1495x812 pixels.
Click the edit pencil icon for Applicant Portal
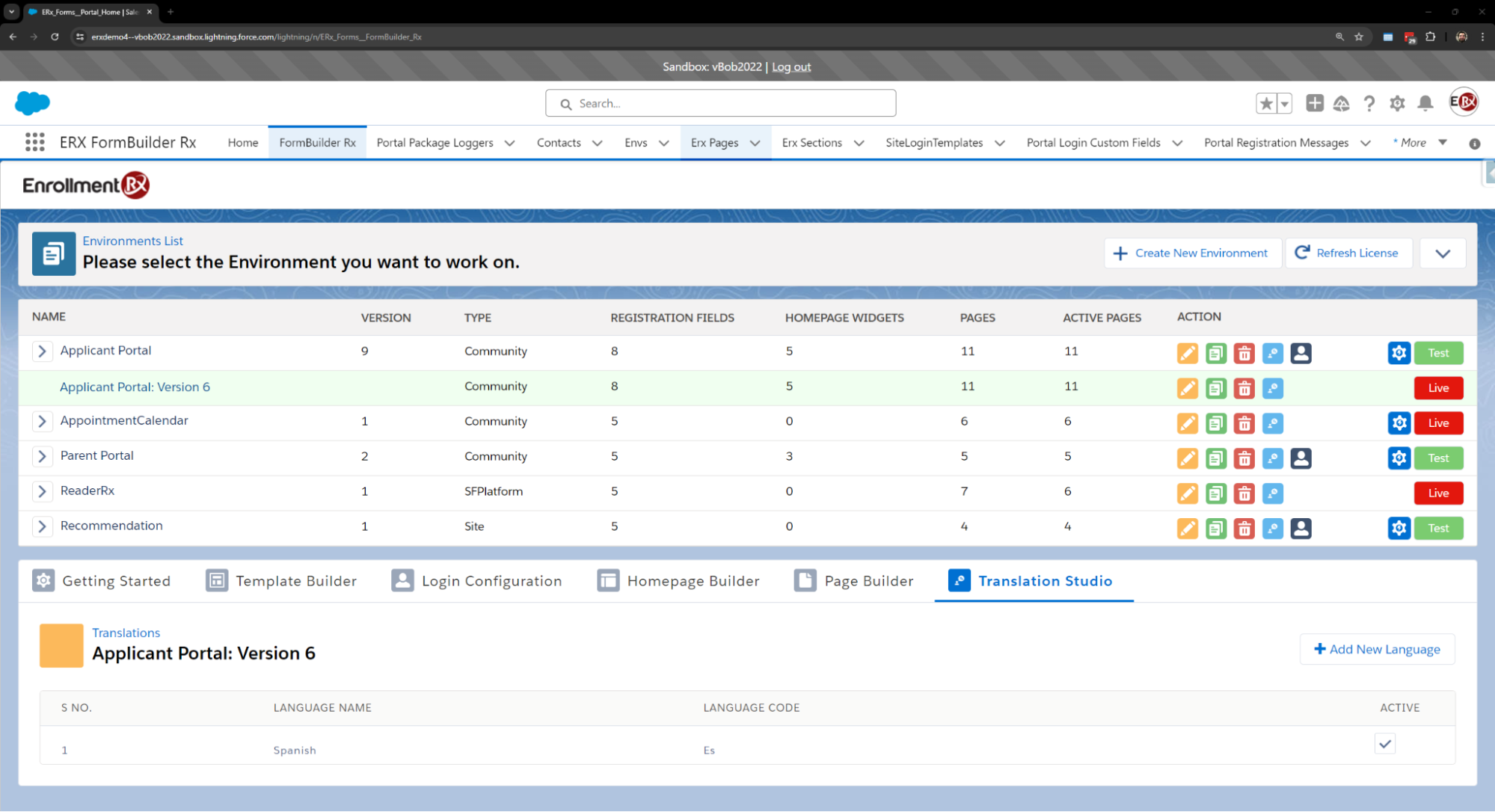(1187, 353)
